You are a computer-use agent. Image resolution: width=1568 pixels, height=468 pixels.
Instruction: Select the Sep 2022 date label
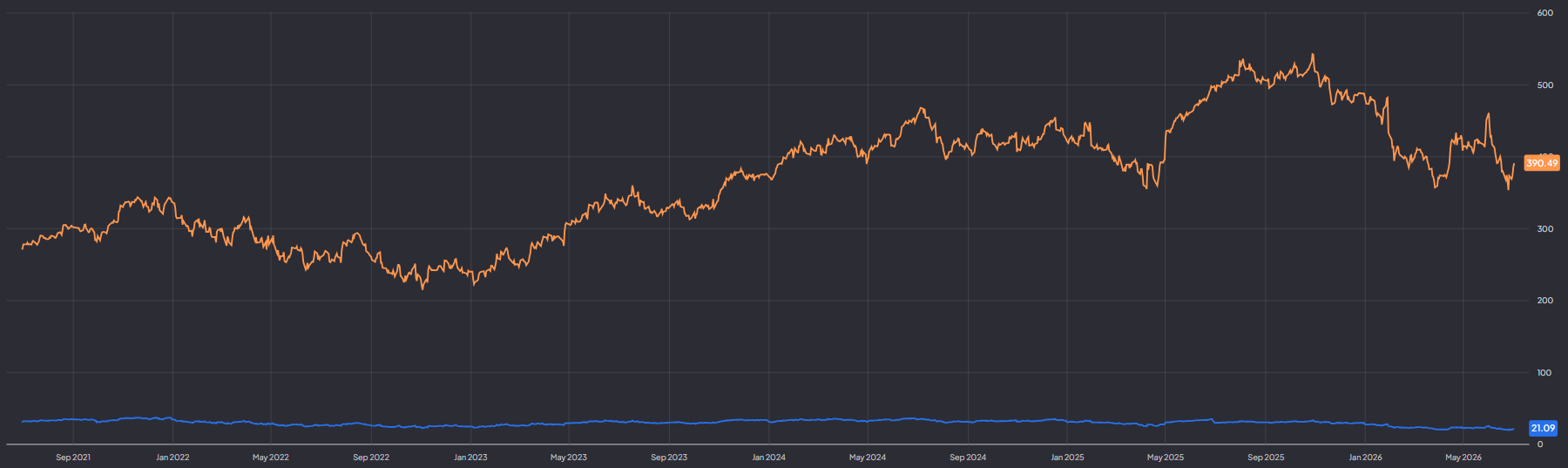[371, 458]
